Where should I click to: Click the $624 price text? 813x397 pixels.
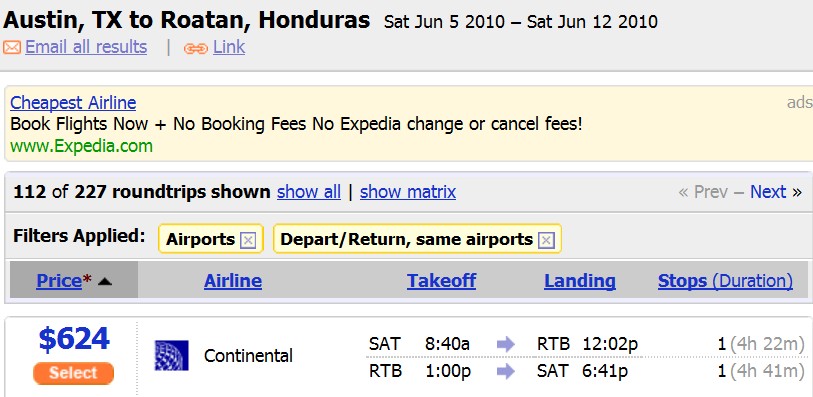click(74, 339)
